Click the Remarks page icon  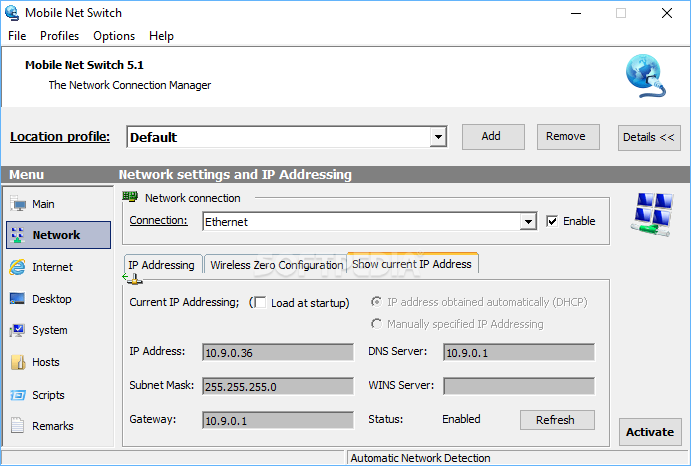[x=18, y=426]
